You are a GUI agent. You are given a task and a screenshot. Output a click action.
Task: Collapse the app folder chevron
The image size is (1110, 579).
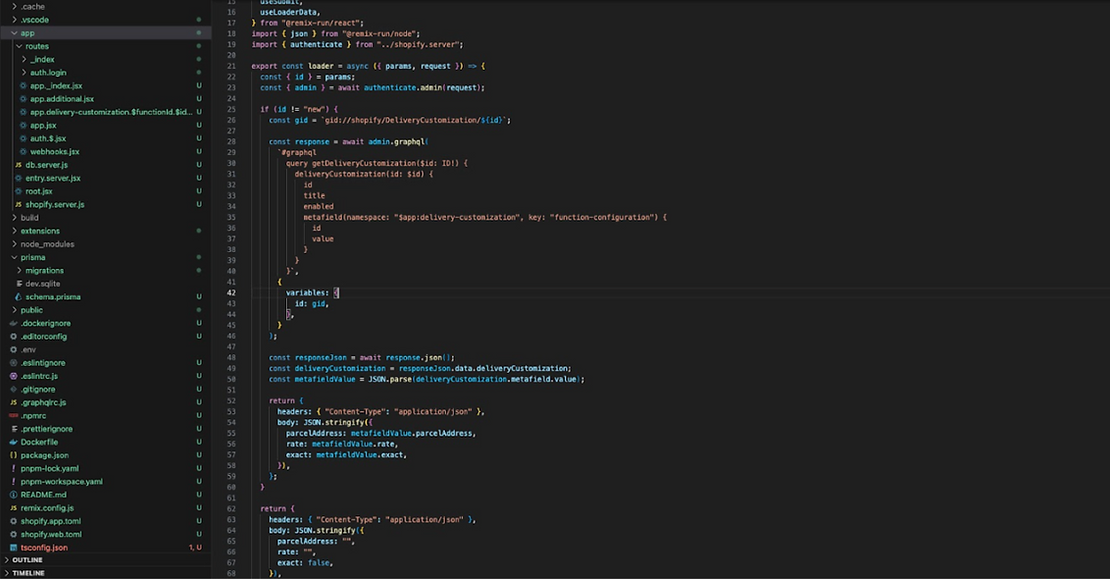pos(14,33)
